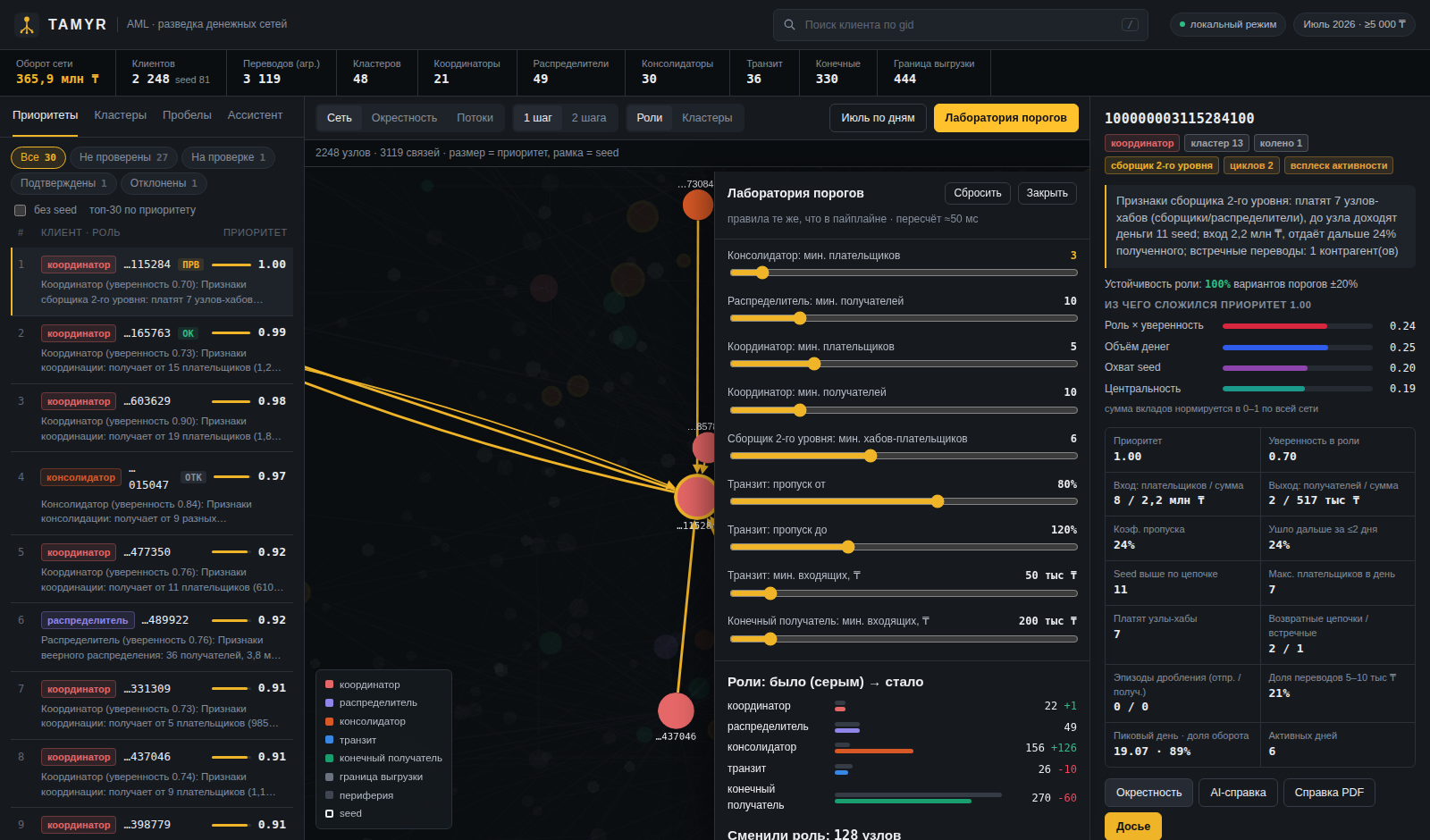Image resolution: width=1430 pixels, height=840 pixels.
Task: Click the 'Лаборатория порогов' button
Action: point(1005,118)
